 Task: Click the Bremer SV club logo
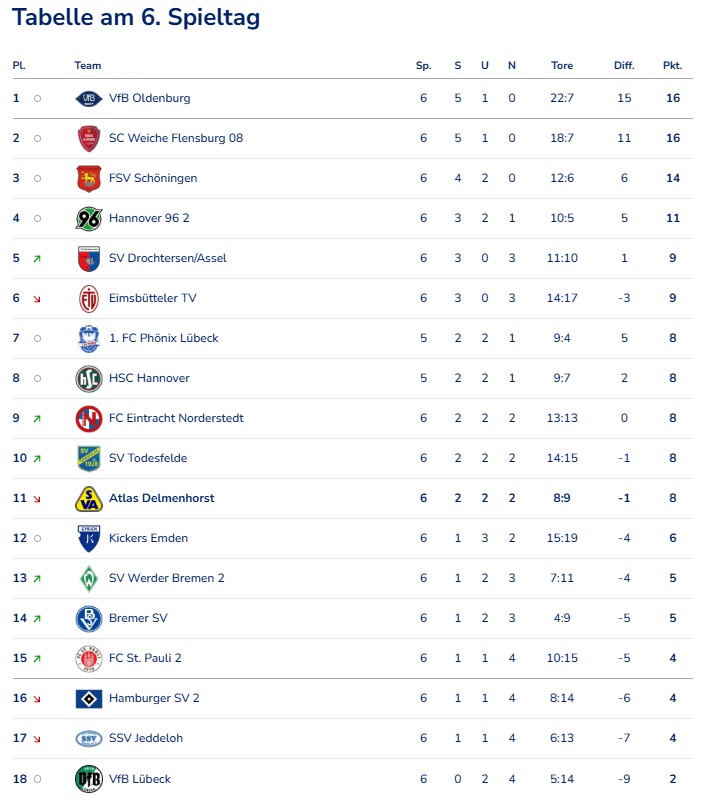click(89, 618)
